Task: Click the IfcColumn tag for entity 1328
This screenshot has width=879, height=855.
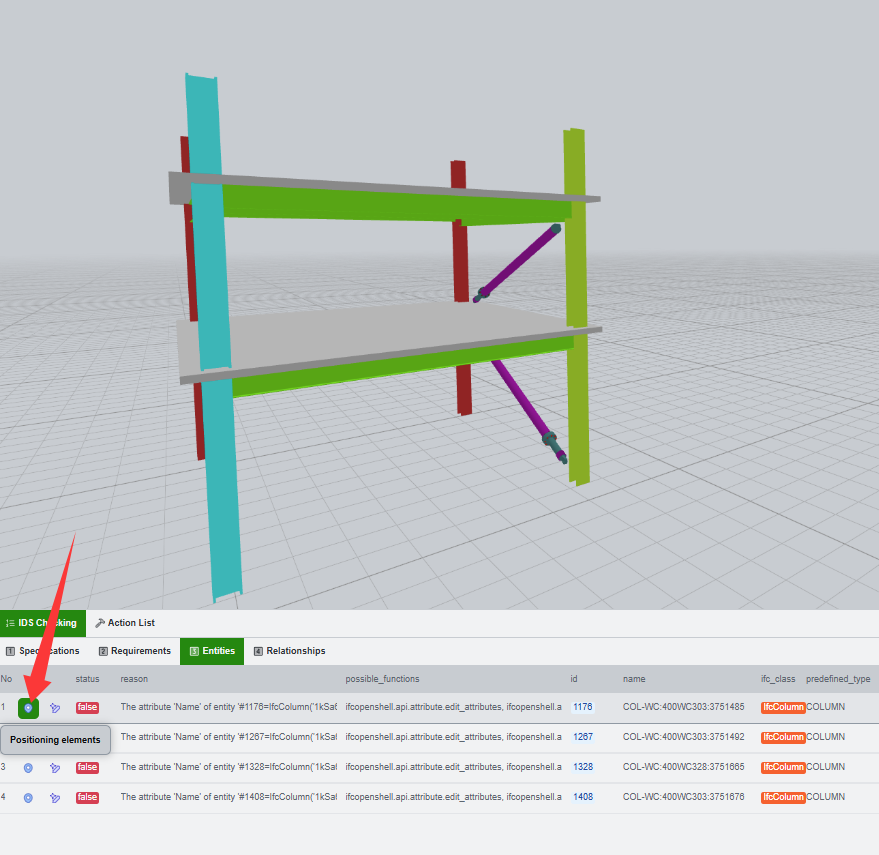Action: [783, 768]
